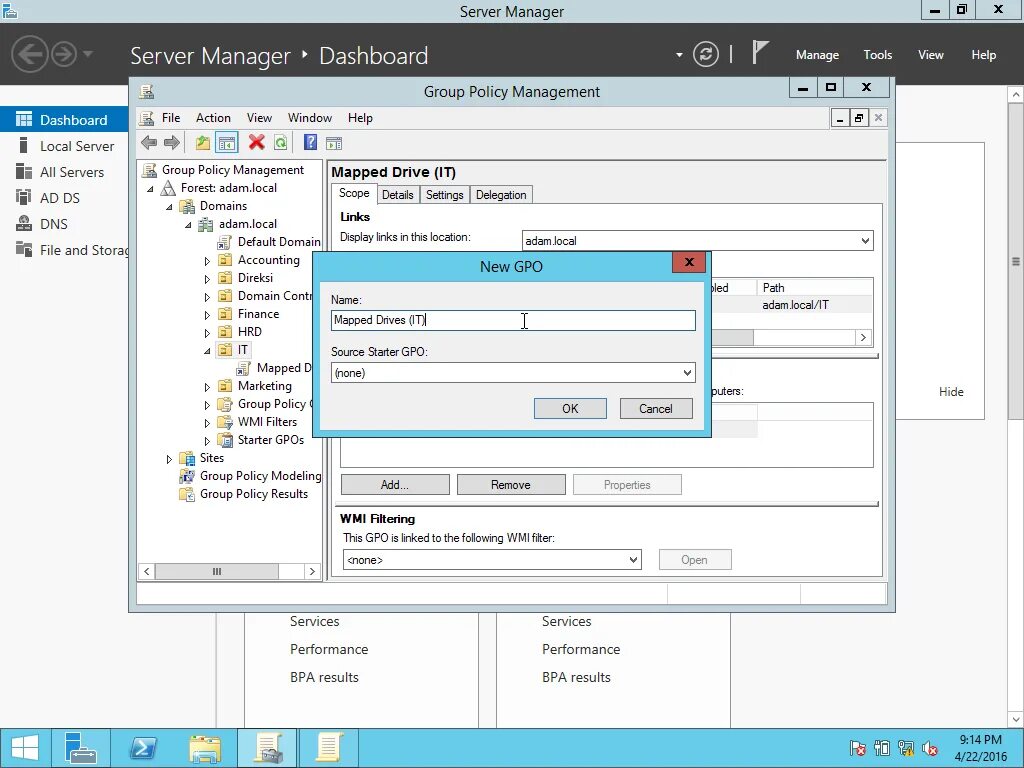Collapse the IT OU node
Image resolution: width=1024 pixels, height=768 pixels.
207,351
